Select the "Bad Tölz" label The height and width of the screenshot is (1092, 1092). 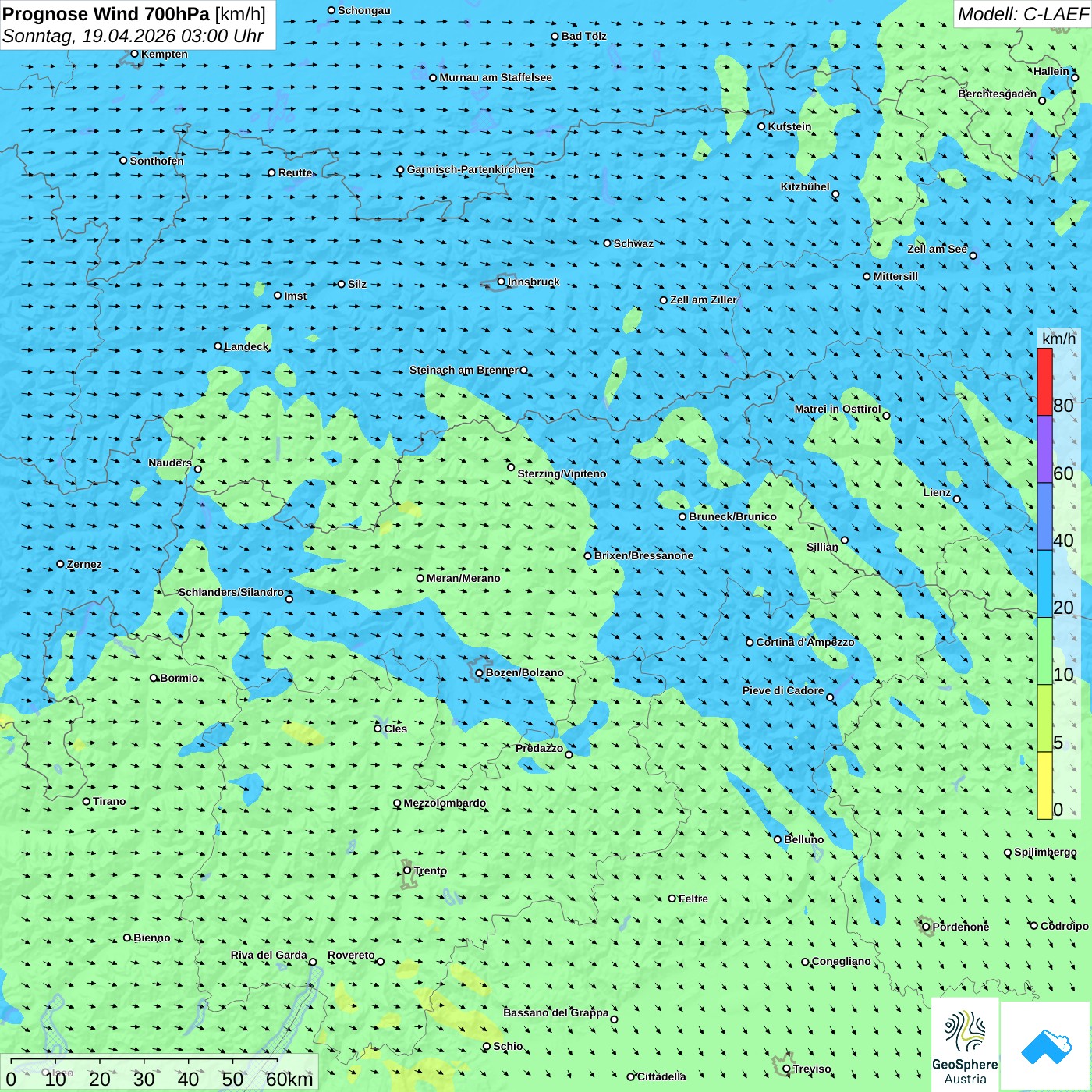(583, 36)
